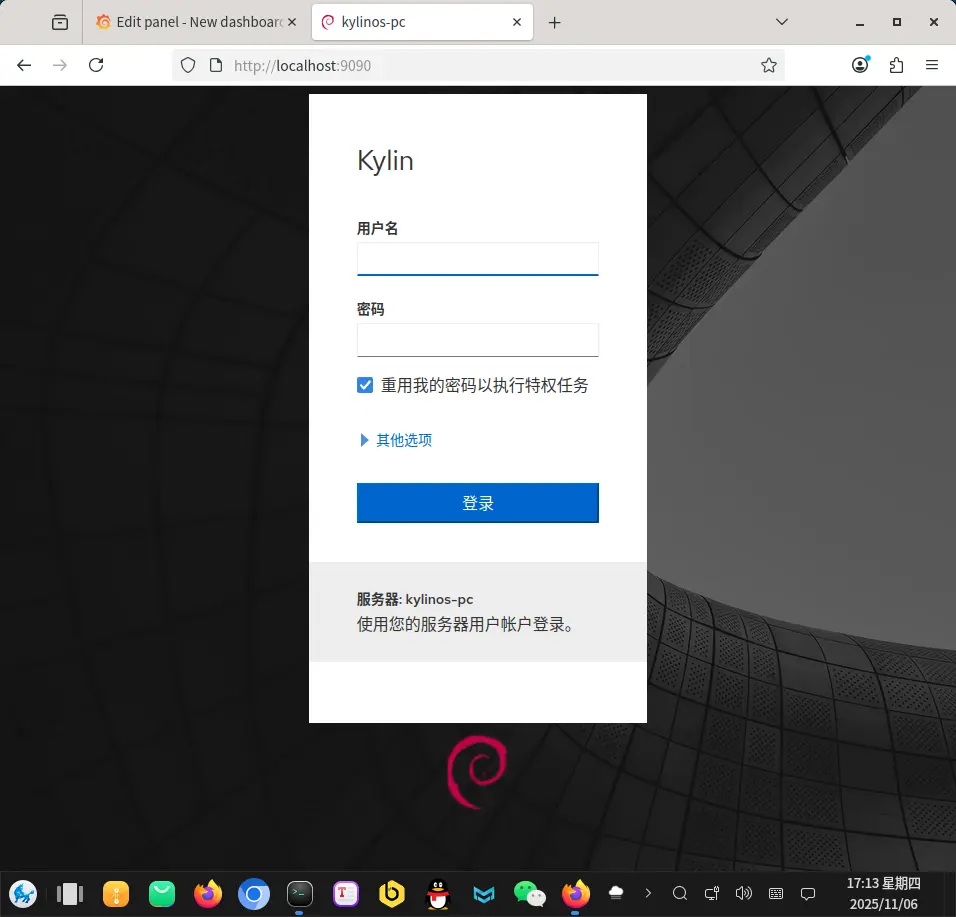The width and height of the screenshot is (956, 917).
Task: Uncheck 重用我的密码以执行特权任务 checkbox
Action: [x=365, y=385]
